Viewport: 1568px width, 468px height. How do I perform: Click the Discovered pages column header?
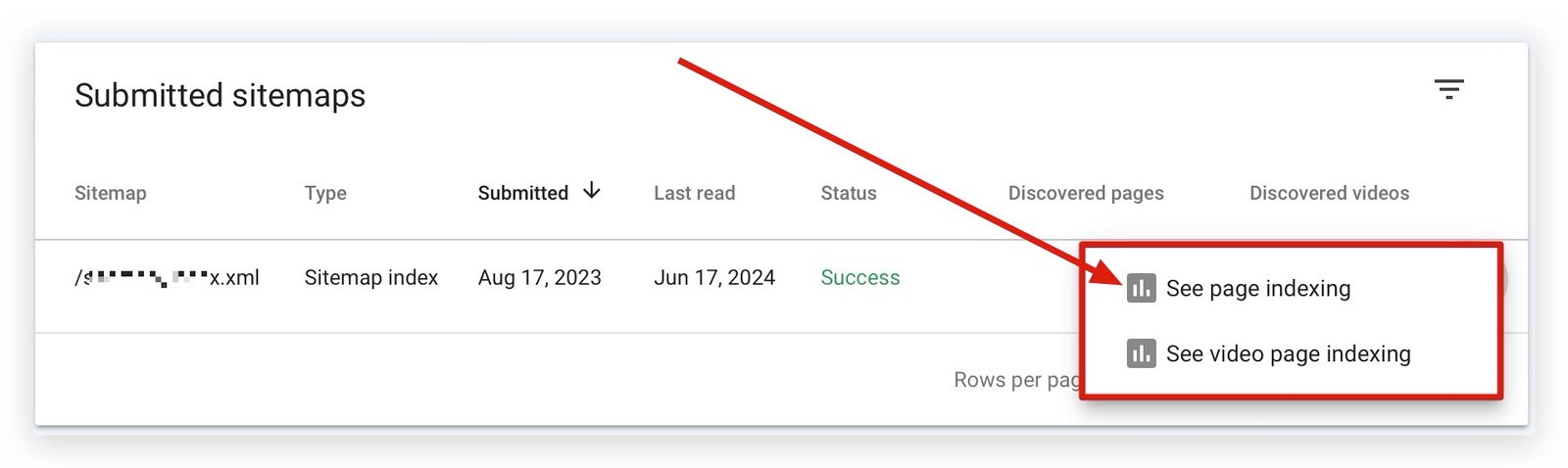click(1086, 193)
